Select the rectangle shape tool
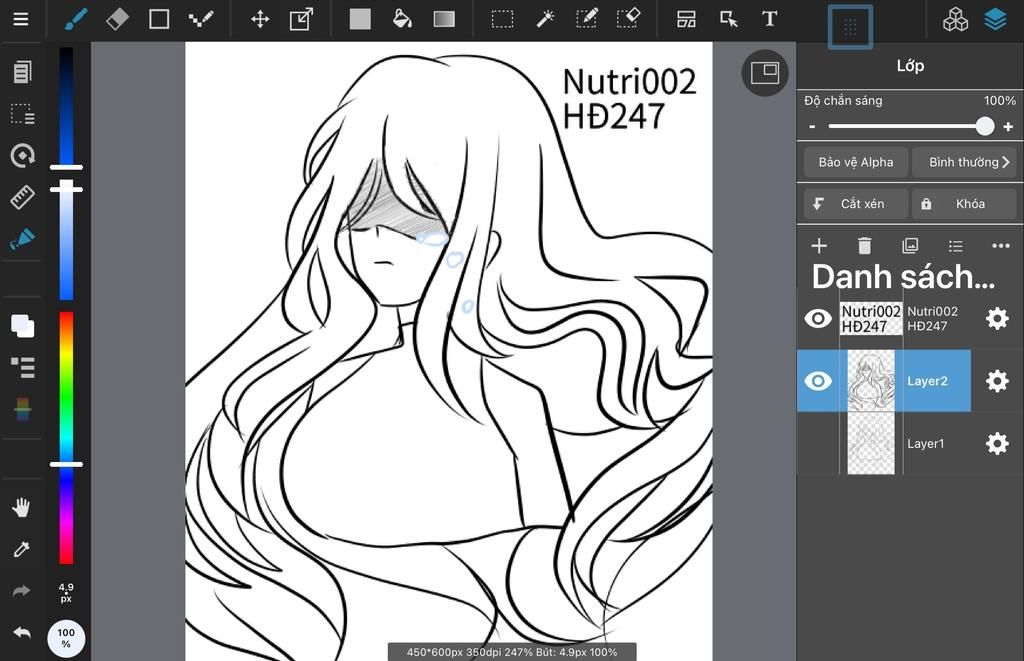Image resolution: width=1024 pixels, height=661 pixels. pyautogui.click(x=159, y=19)
